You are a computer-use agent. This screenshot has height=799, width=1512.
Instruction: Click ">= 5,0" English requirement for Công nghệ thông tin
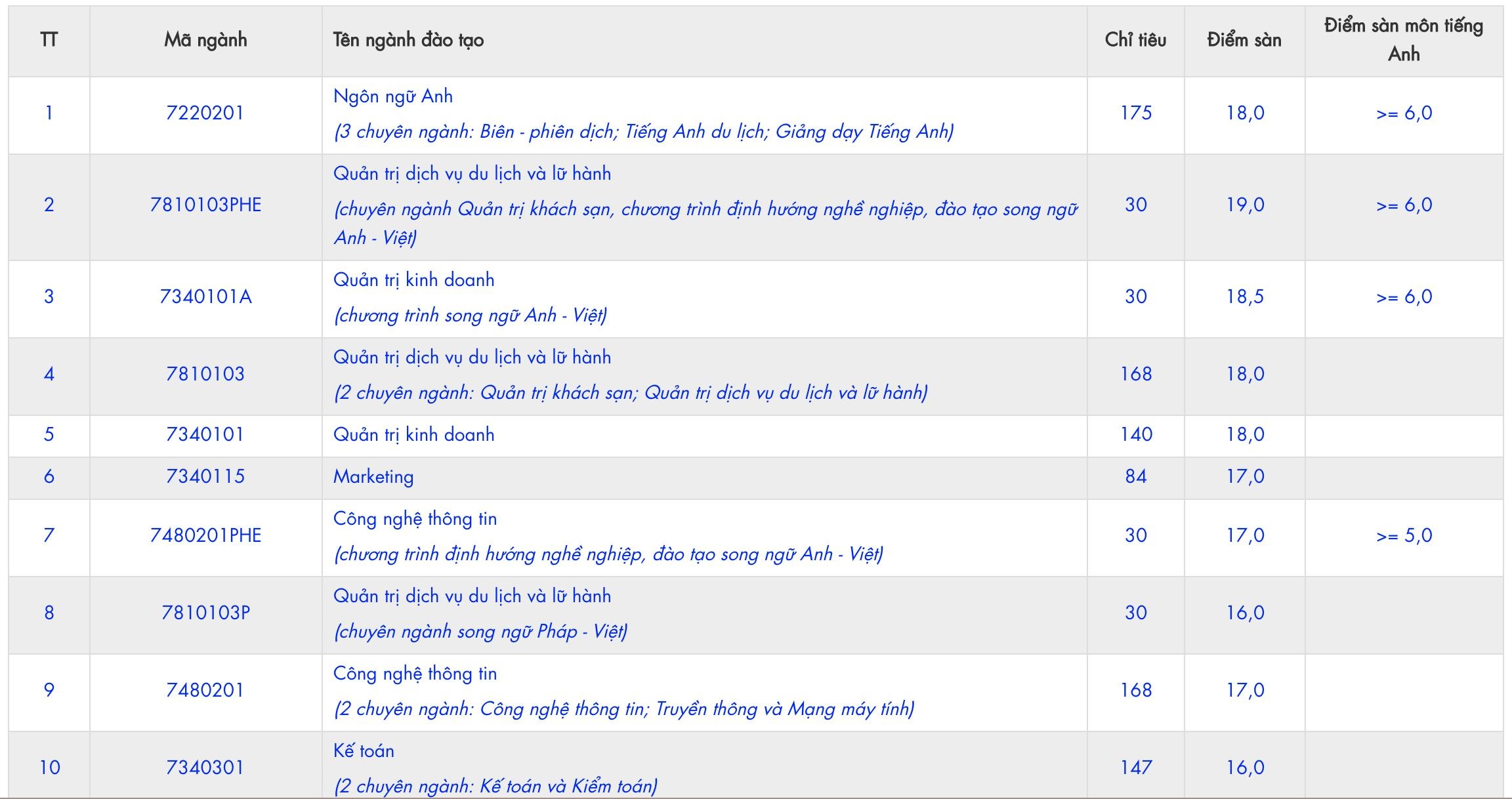(1404, 537)
